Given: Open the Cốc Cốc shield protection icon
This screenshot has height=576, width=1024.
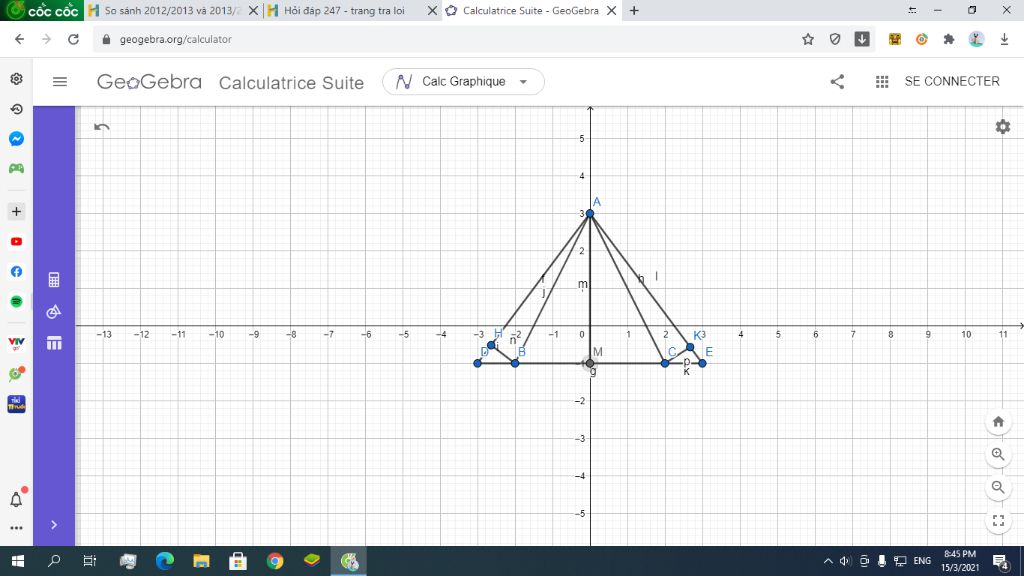Looking at the screenshot, I should [835, 39].
